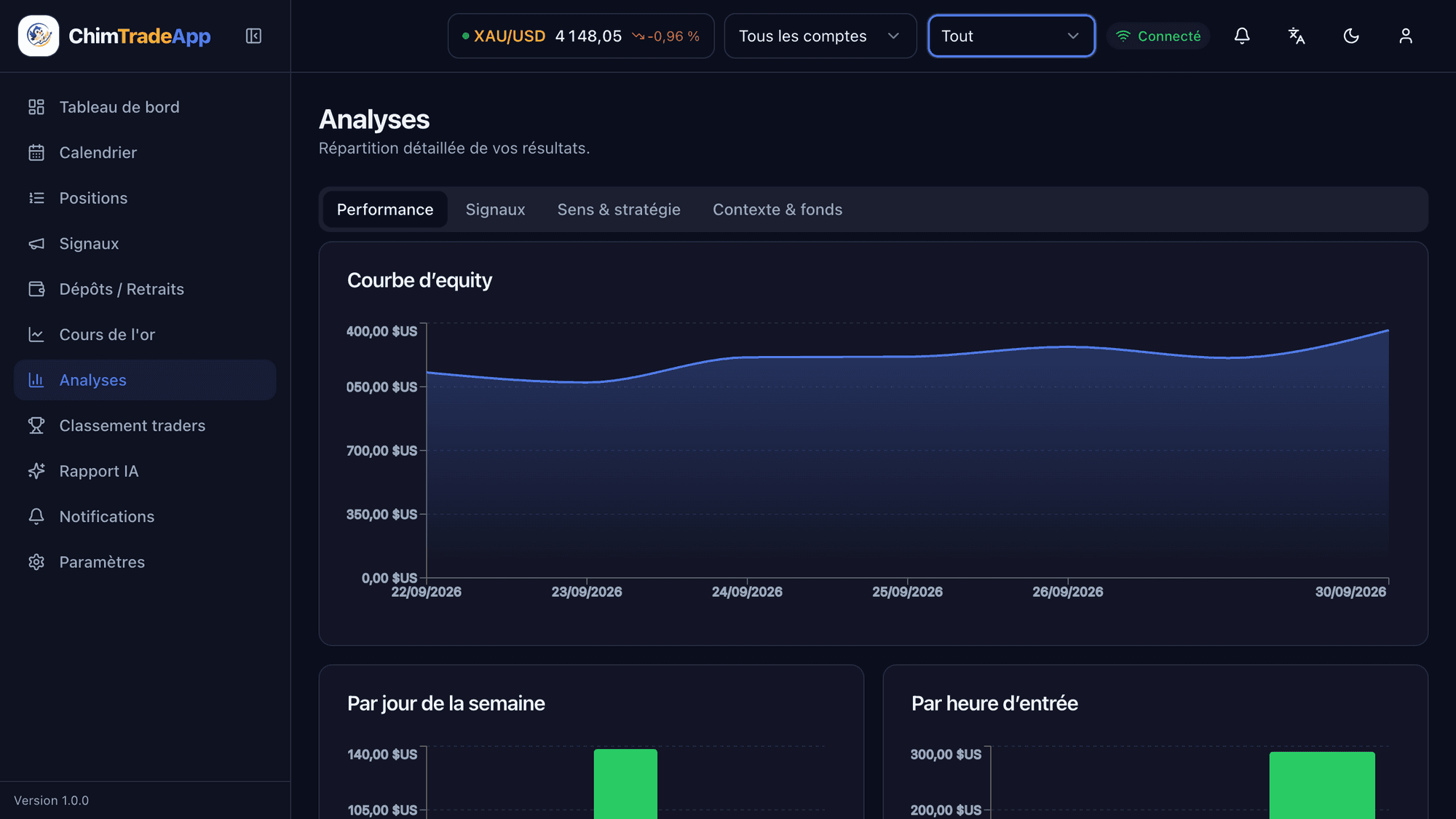Screen dimensions: 1456x819
Task: Click the Analyses bar chart icon
Action: pos(36,380)
